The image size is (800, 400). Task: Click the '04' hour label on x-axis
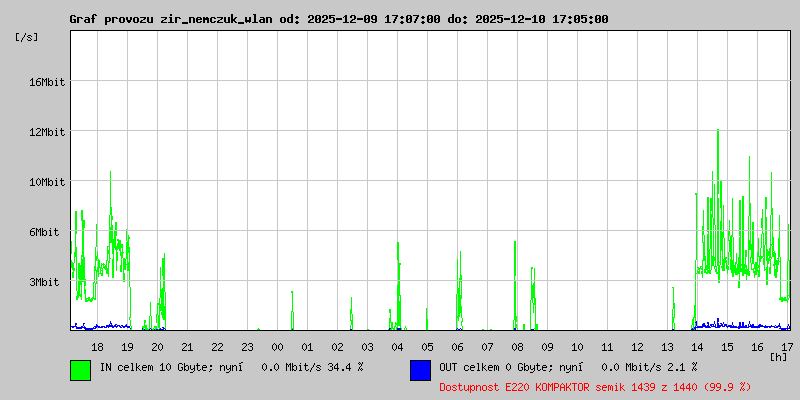397,347
